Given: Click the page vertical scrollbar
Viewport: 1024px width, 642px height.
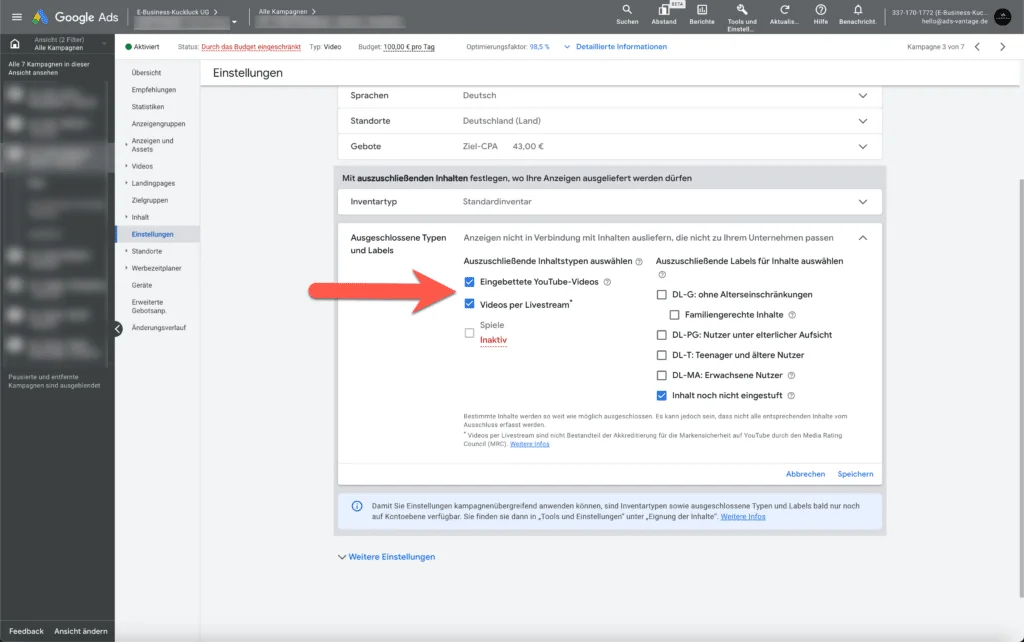Looking at the screenshot, I should (1021, 389).
